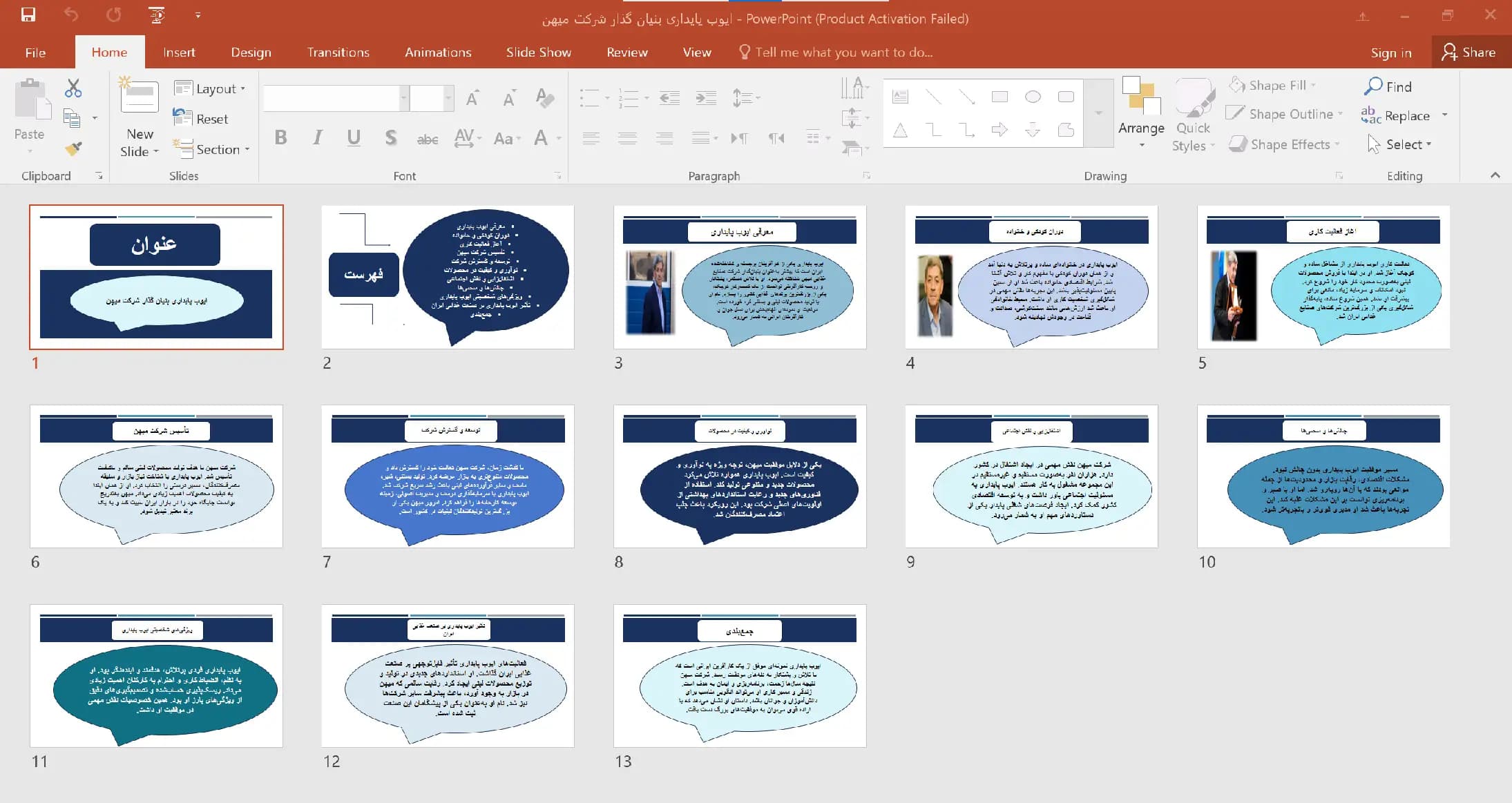This screenshot has height=803, width=1512.
Task: Open the Shape Outline dropdown
Action: 1285,114
